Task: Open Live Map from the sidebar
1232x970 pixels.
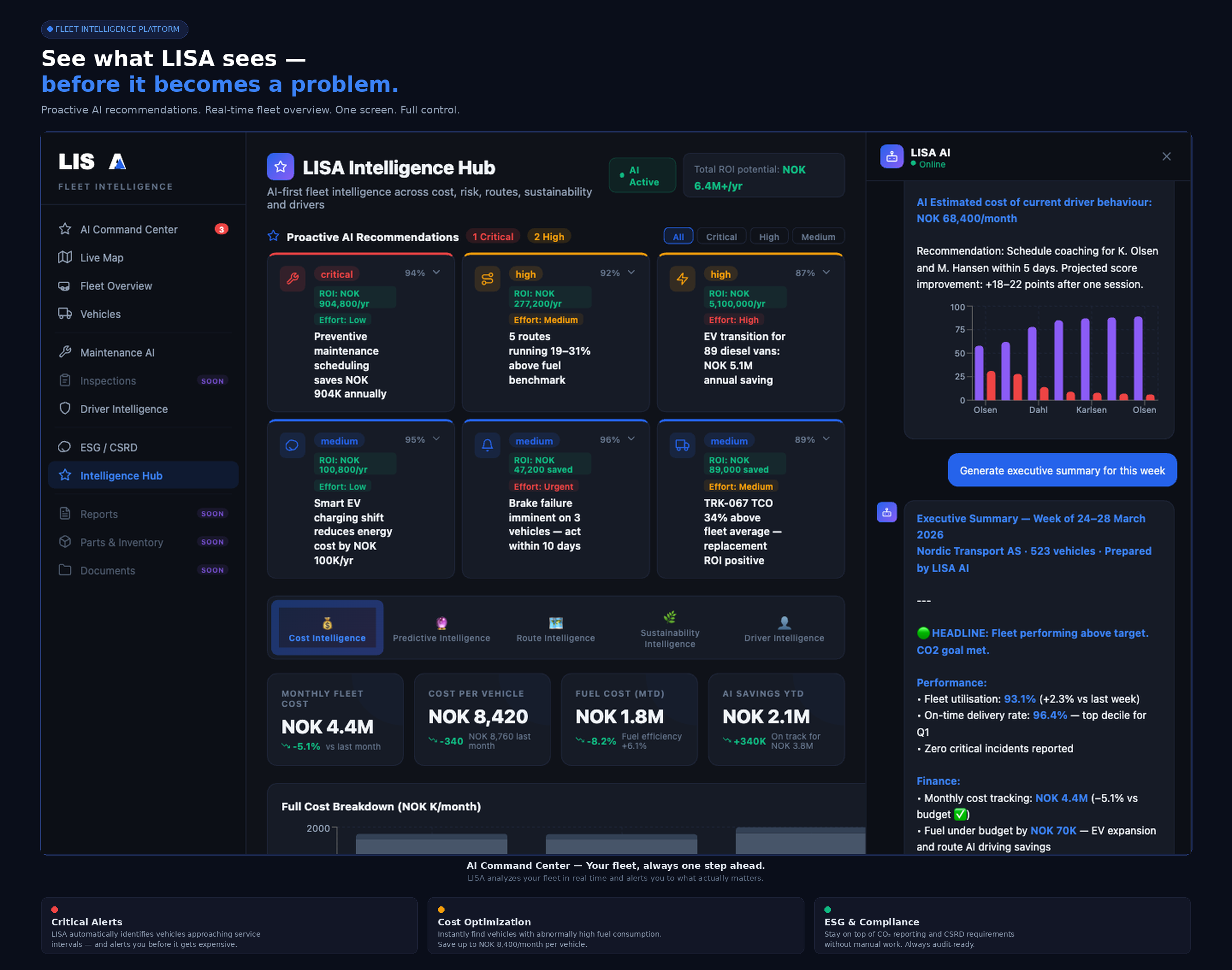Action: (102, 258)
